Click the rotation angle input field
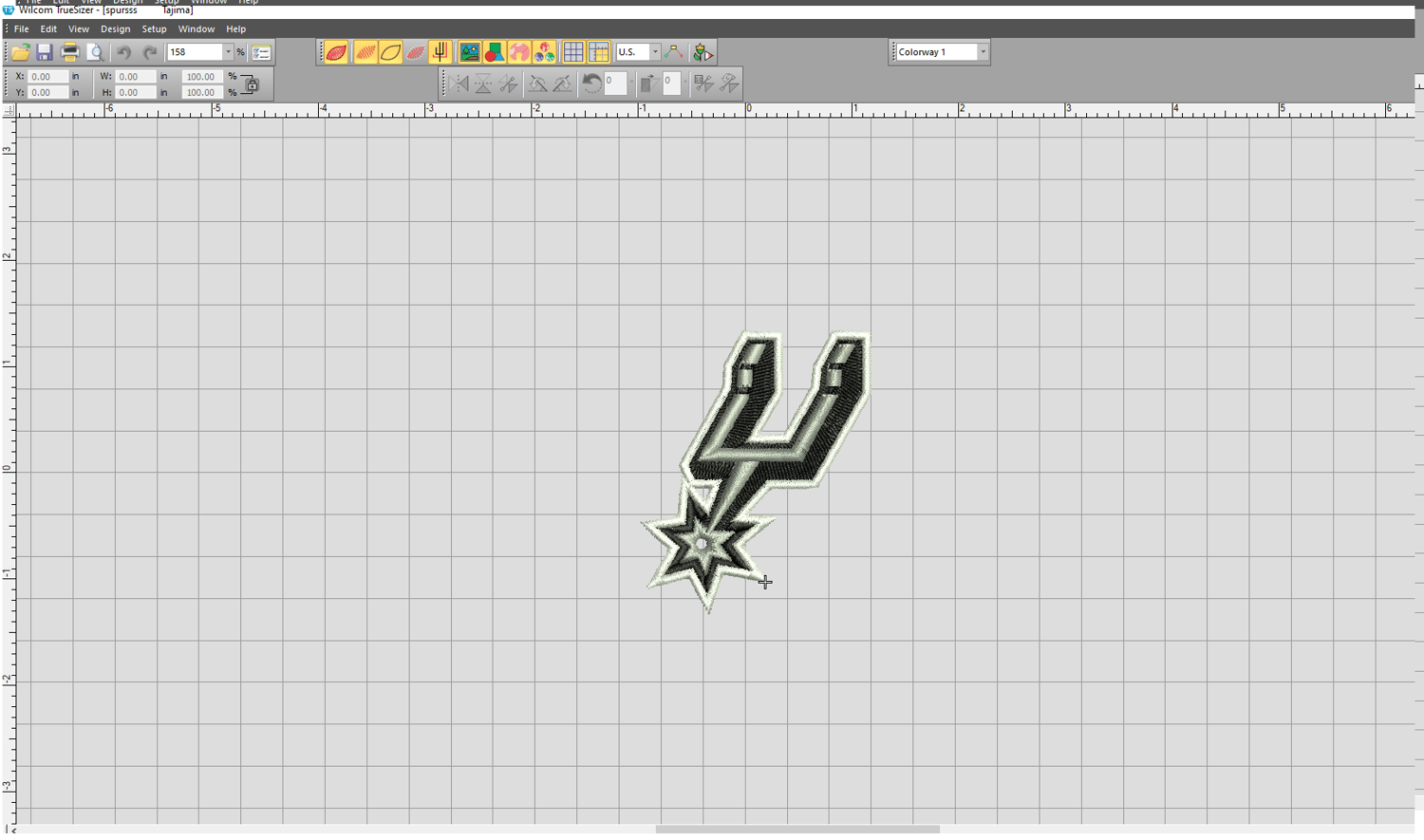This screenshot has height=840, width=1424. pos(615,84)
